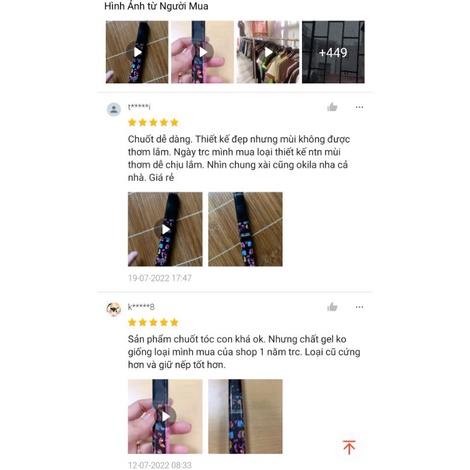The height and width of the screenshot is (470, 470).
Task: Click username k*****8
Action: point(141,307)
